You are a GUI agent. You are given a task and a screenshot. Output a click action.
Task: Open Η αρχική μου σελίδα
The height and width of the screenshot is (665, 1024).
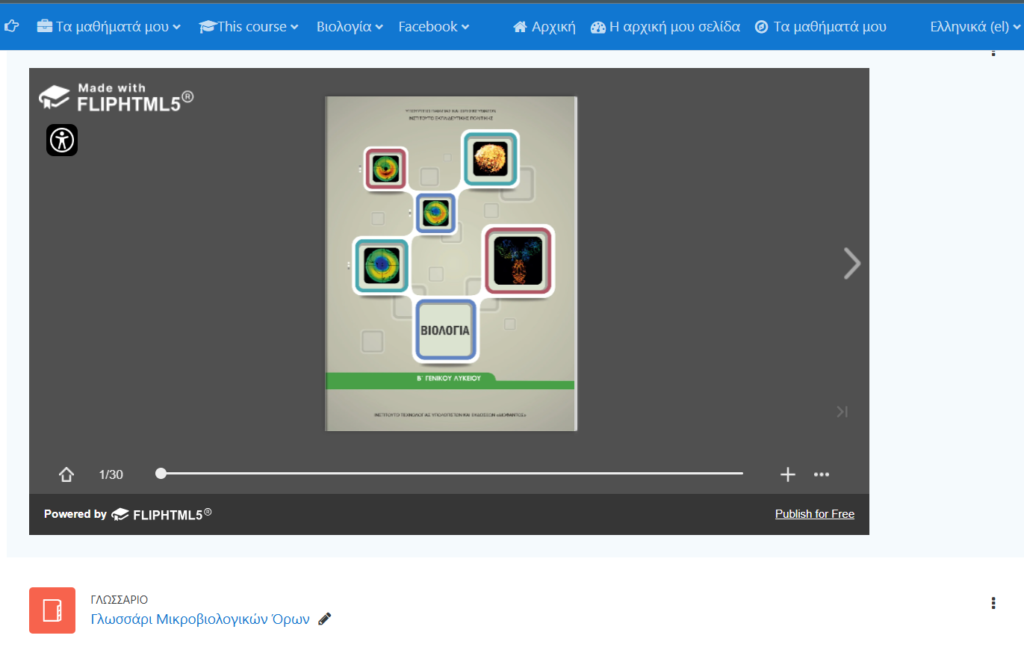tap(665, 27)
